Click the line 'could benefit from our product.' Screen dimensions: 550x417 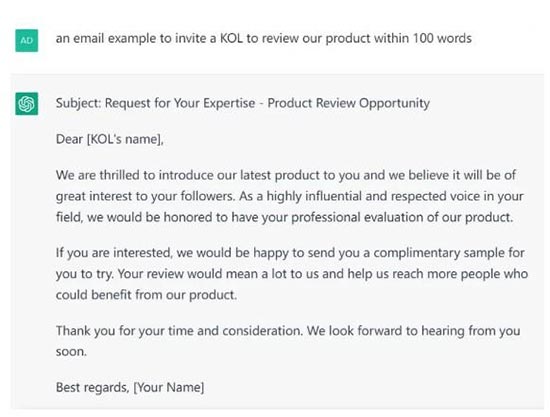pyautogui.click(x=146, y=295)
